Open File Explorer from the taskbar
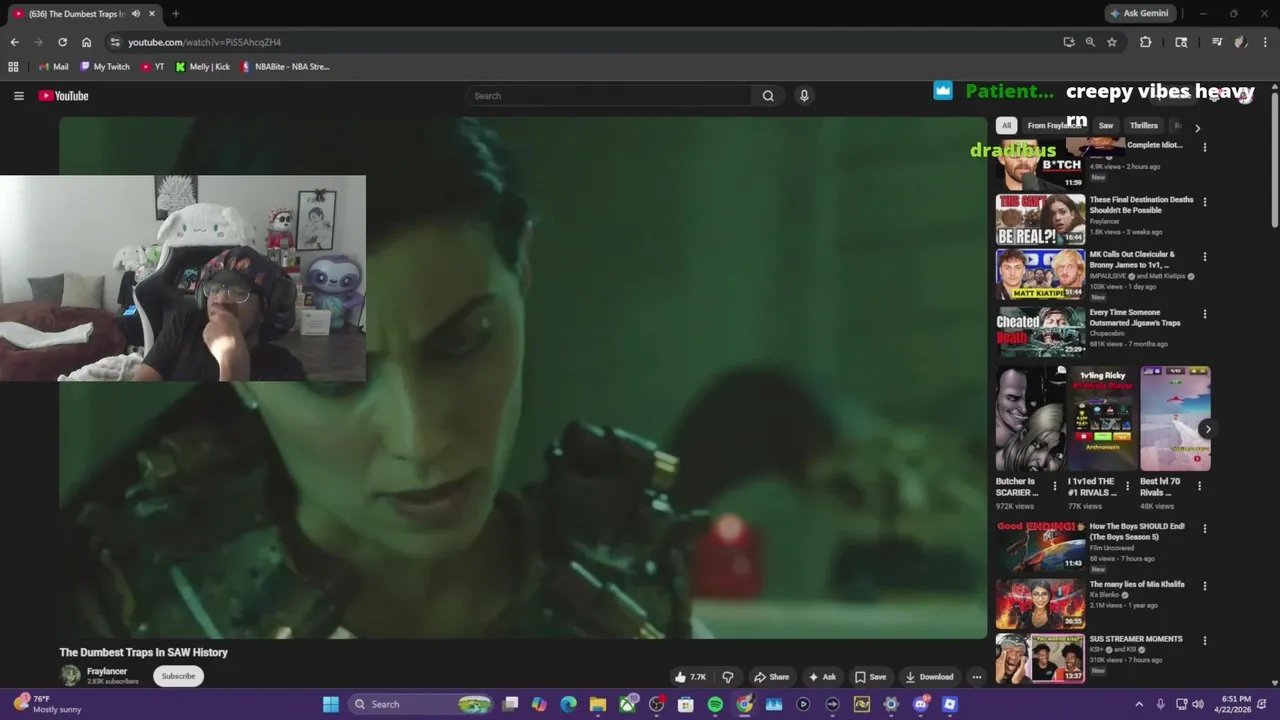1280x720 pixels. 597,704
